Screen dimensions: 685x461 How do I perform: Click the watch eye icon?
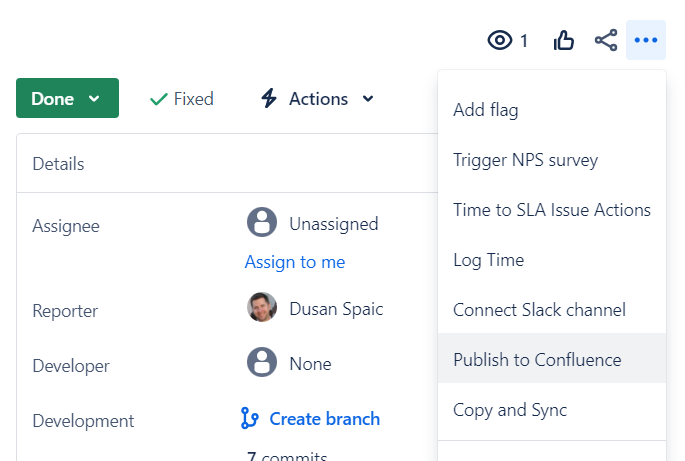[499, 40]
